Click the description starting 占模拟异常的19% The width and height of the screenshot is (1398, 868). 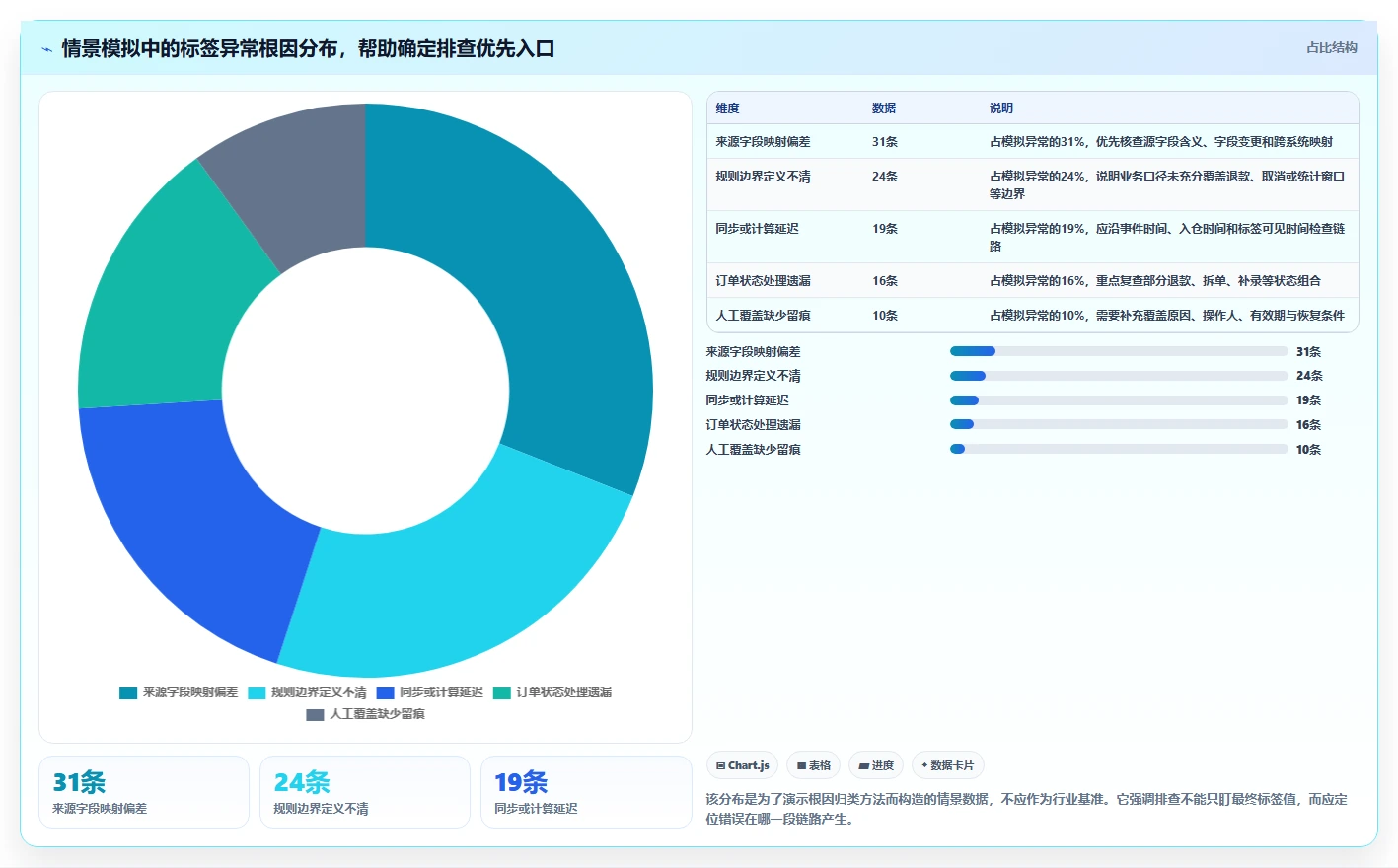click(1167, 238)
